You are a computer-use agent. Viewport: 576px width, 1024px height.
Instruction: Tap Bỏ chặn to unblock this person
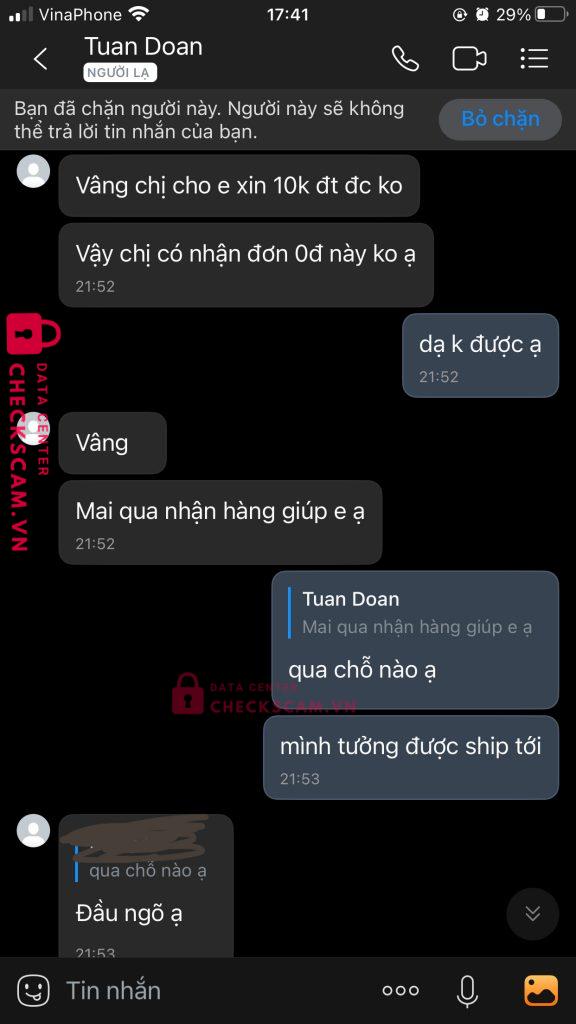[500, 119]
